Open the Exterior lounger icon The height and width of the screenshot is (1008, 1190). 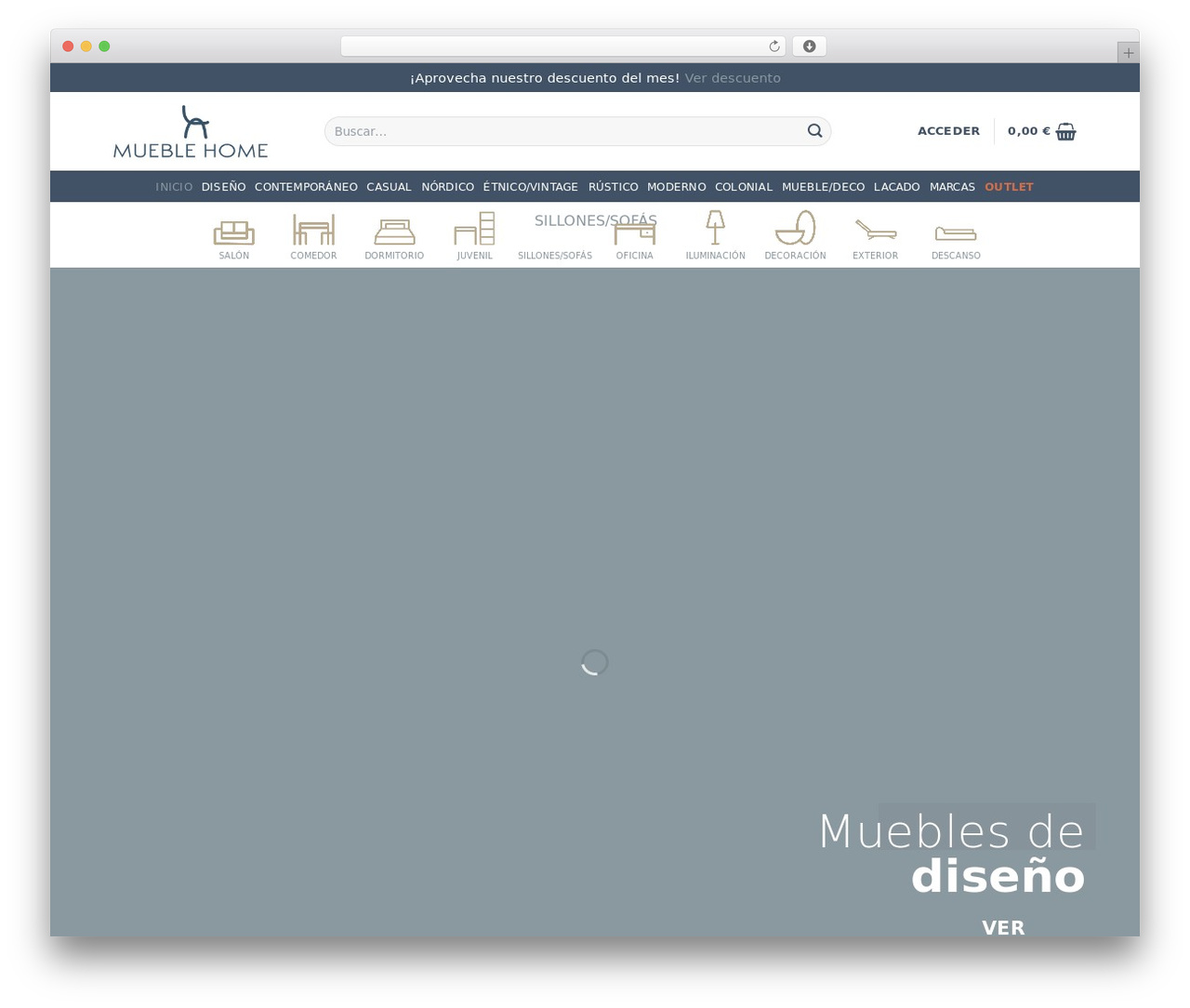(876, 230)
